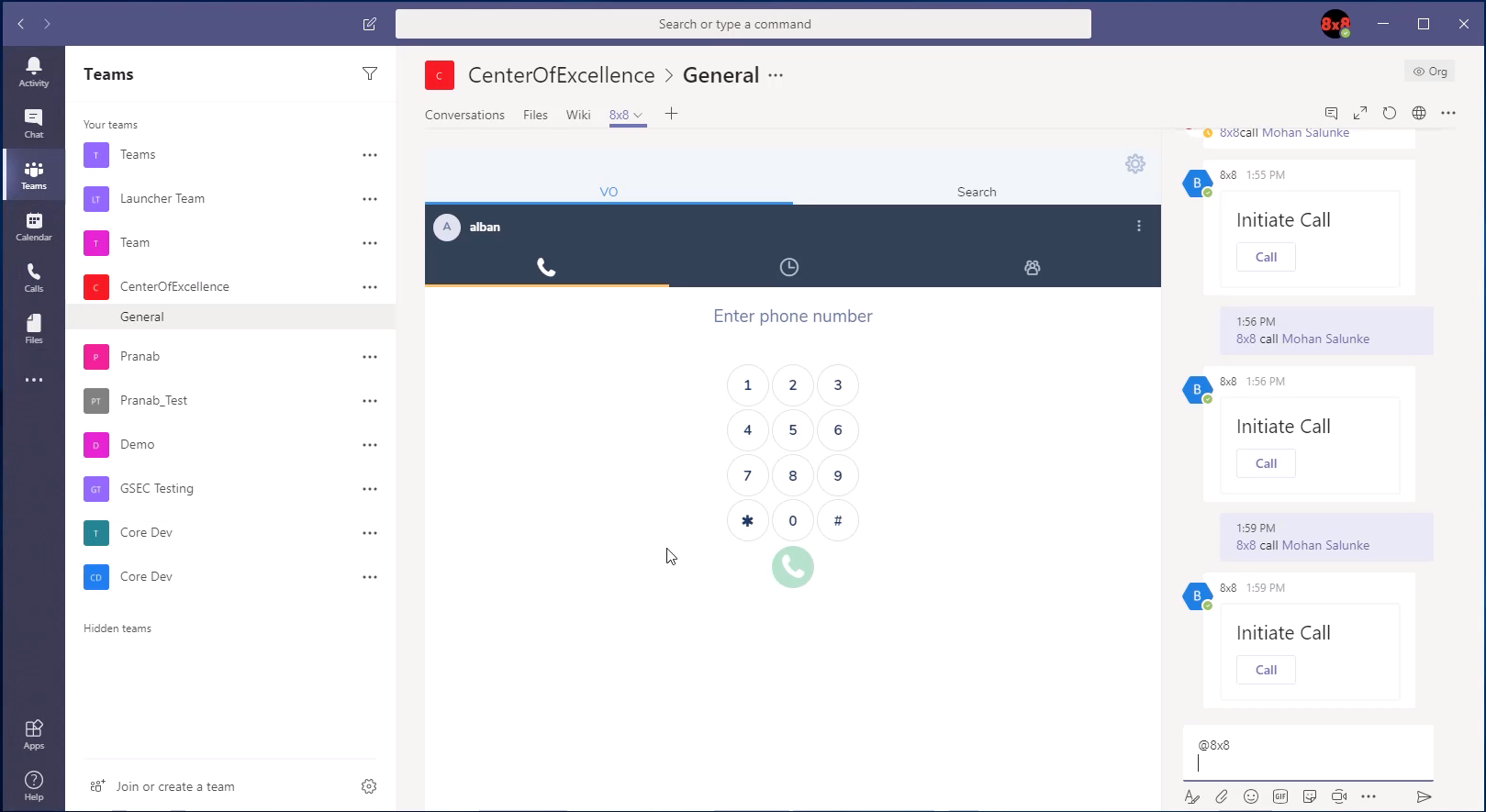Tap the hash key on the dial pad

point(838,521)
